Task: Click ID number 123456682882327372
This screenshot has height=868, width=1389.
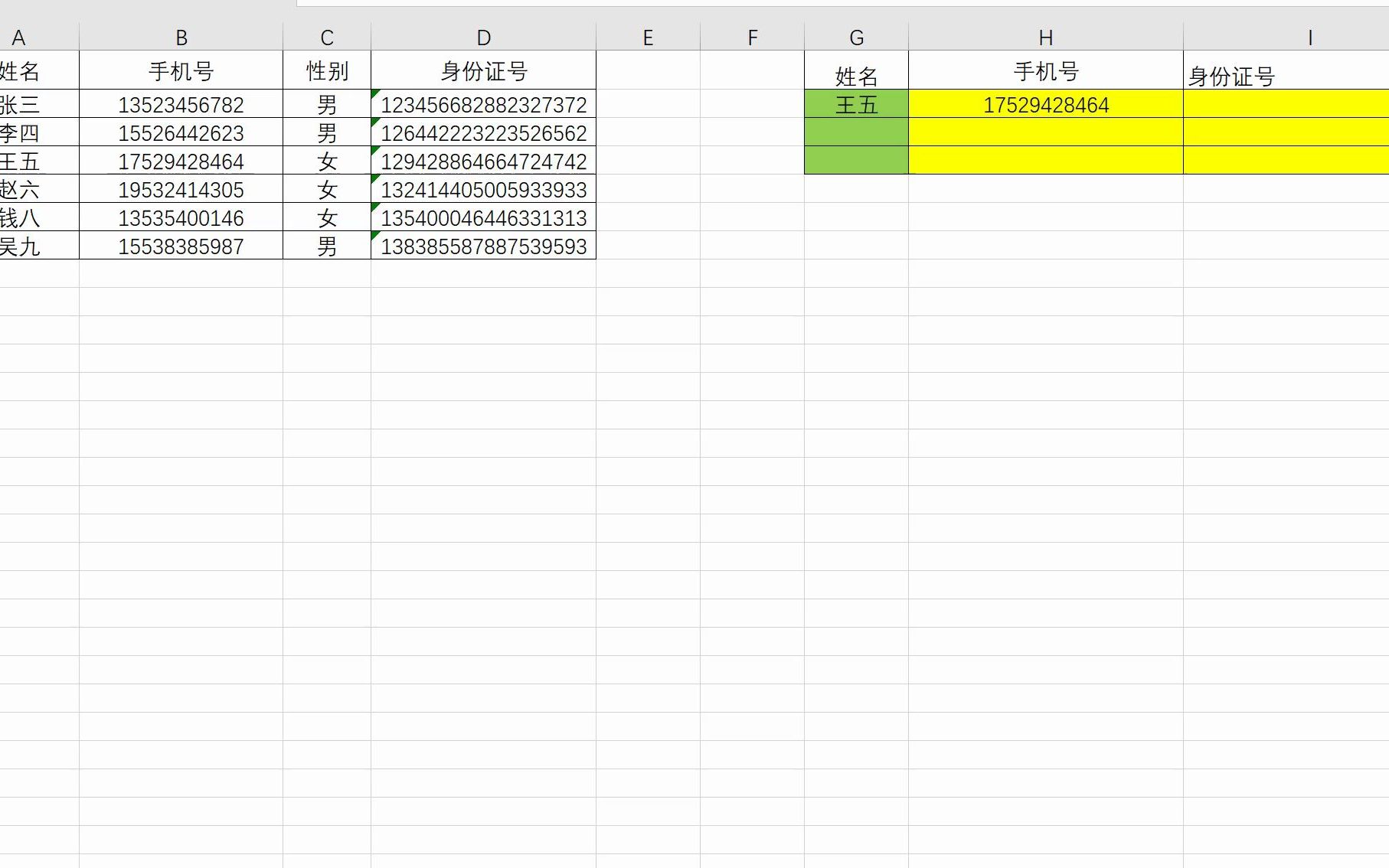Action: point(483,104)
